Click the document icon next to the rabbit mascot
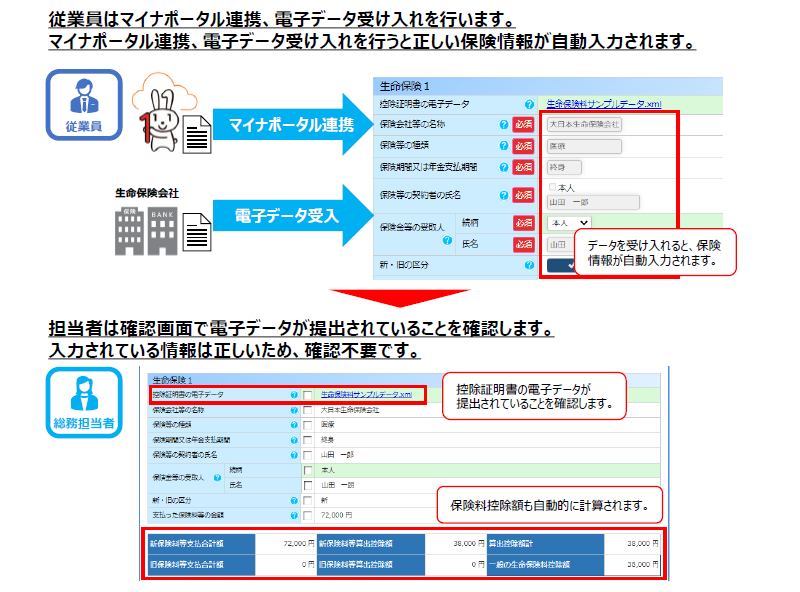Image resolution: width=800 pixels, height=592 pixels. (197, 134)
